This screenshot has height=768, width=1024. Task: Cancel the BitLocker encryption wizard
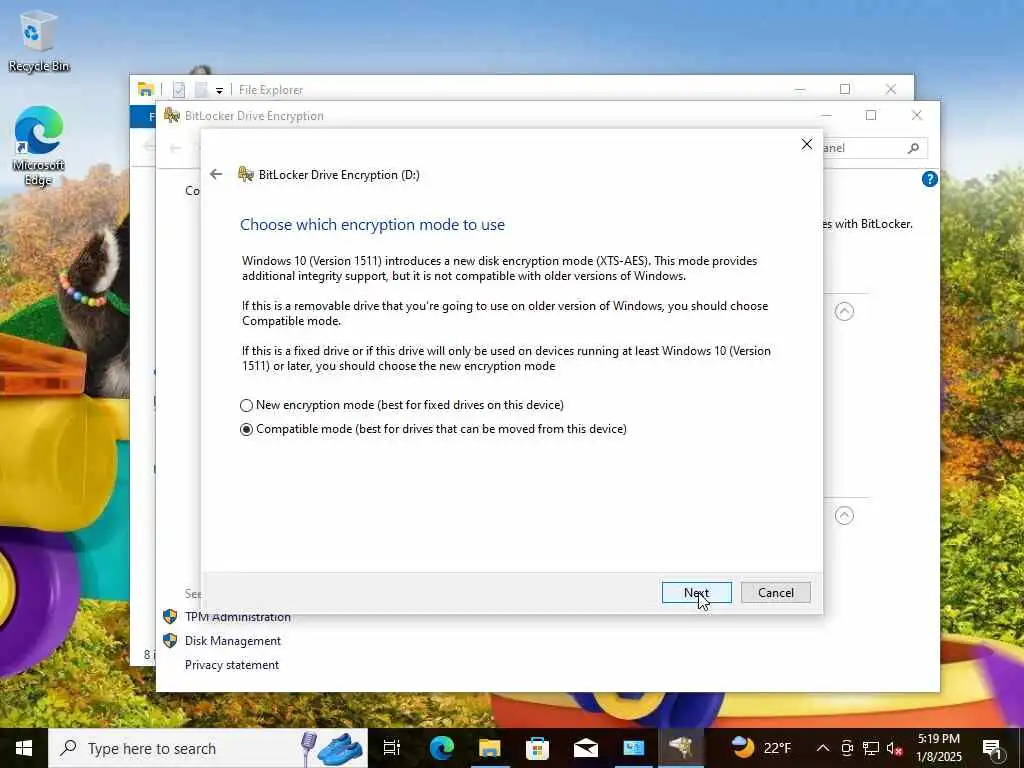coord(776,592)
